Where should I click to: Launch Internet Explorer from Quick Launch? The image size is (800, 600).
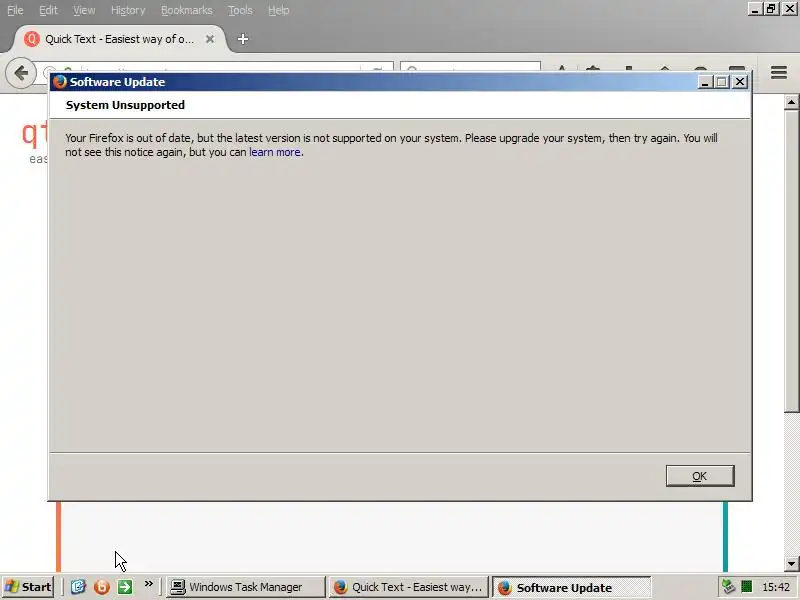coord(78,587)
